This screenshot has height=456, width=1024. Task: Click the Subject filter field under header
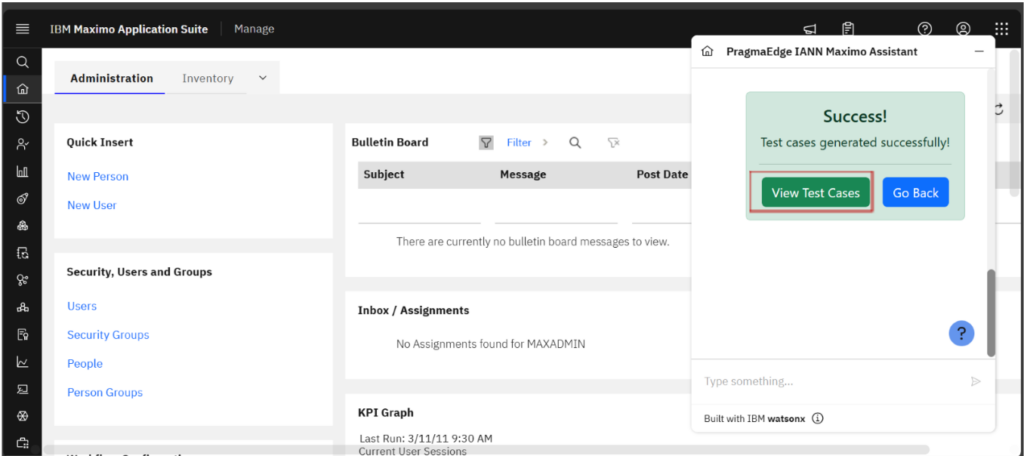click(x=419, y=212)
